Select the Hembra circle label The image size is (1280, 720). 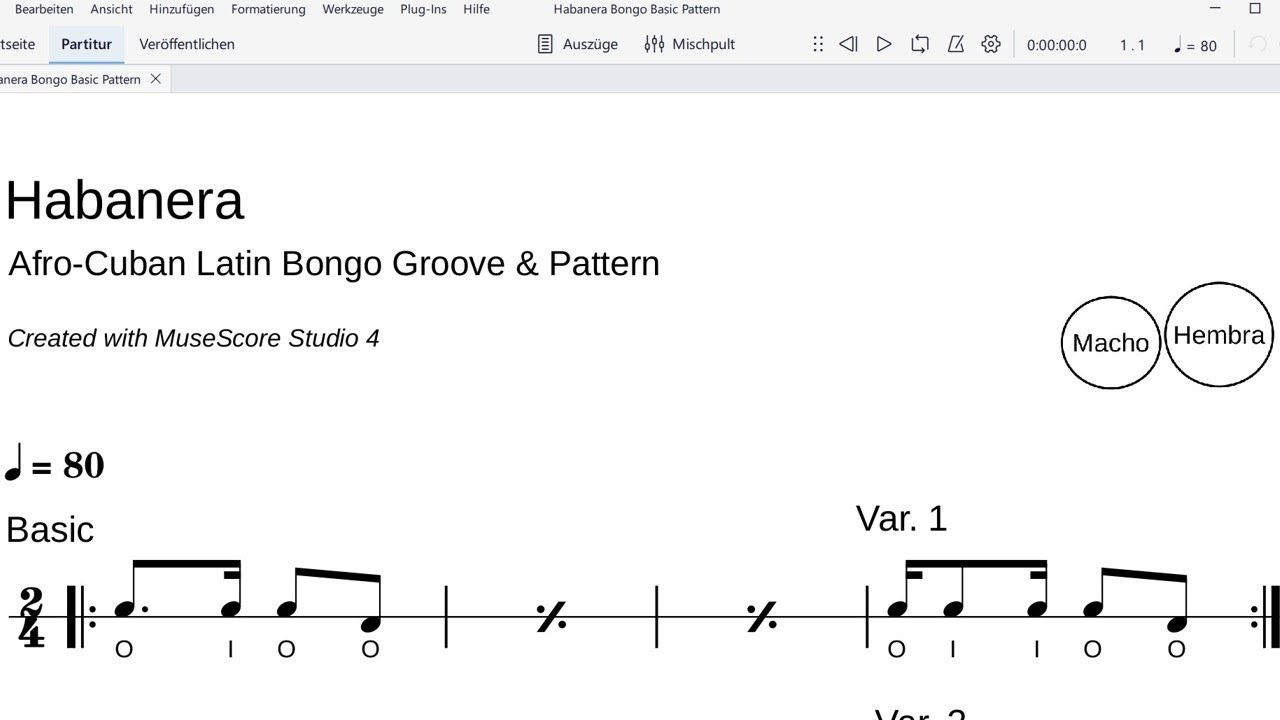(1219, 335)
